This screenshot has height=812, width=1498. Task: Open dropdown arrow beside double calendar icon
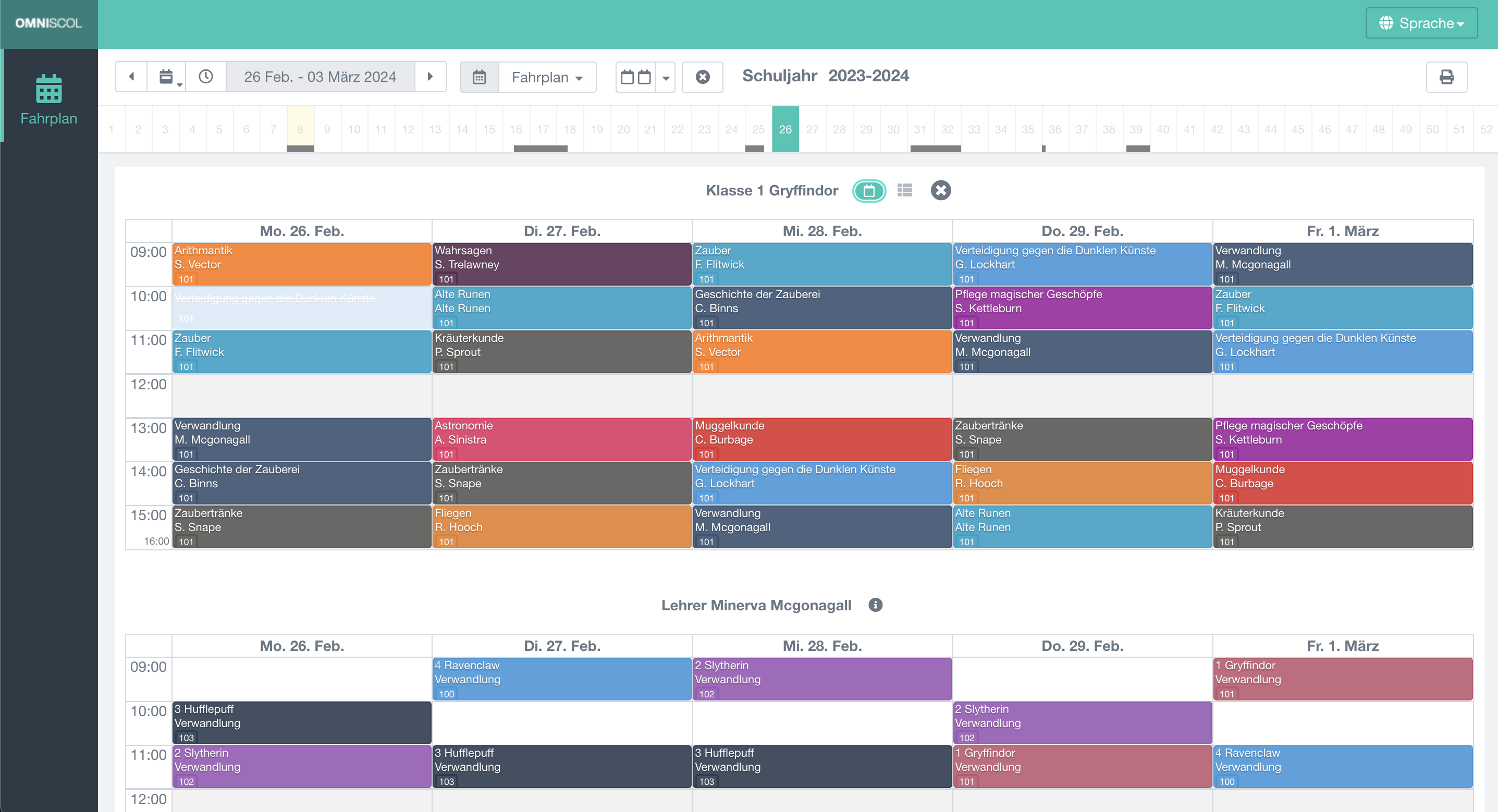point(666,77)
